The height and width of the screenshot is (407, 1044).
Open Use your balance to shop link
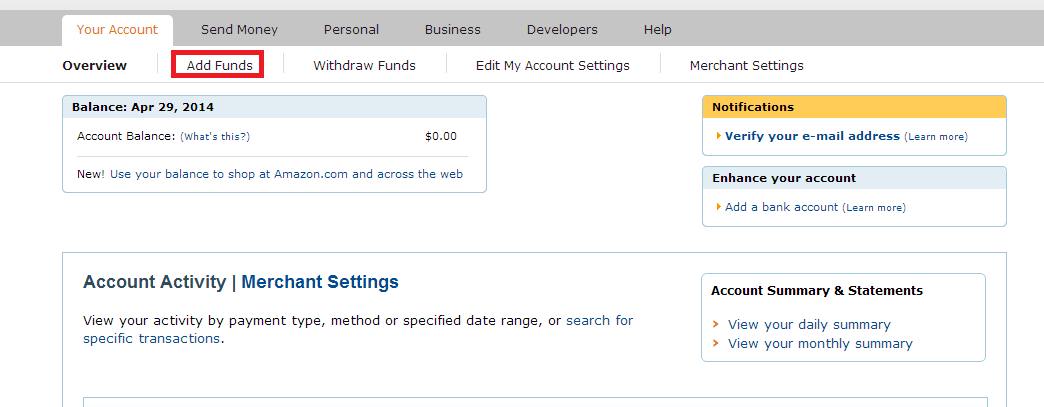[286, 175]
